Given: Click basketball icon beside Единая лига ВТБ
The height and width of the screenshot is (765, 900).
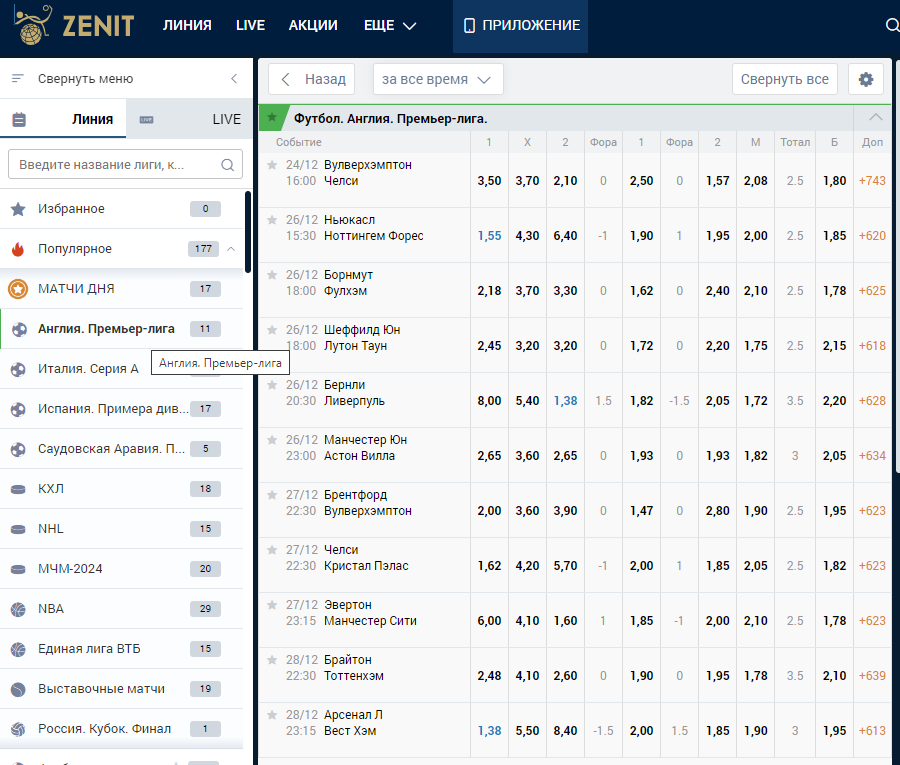Looking at the screenshot, I should click(x=18, y=649).
